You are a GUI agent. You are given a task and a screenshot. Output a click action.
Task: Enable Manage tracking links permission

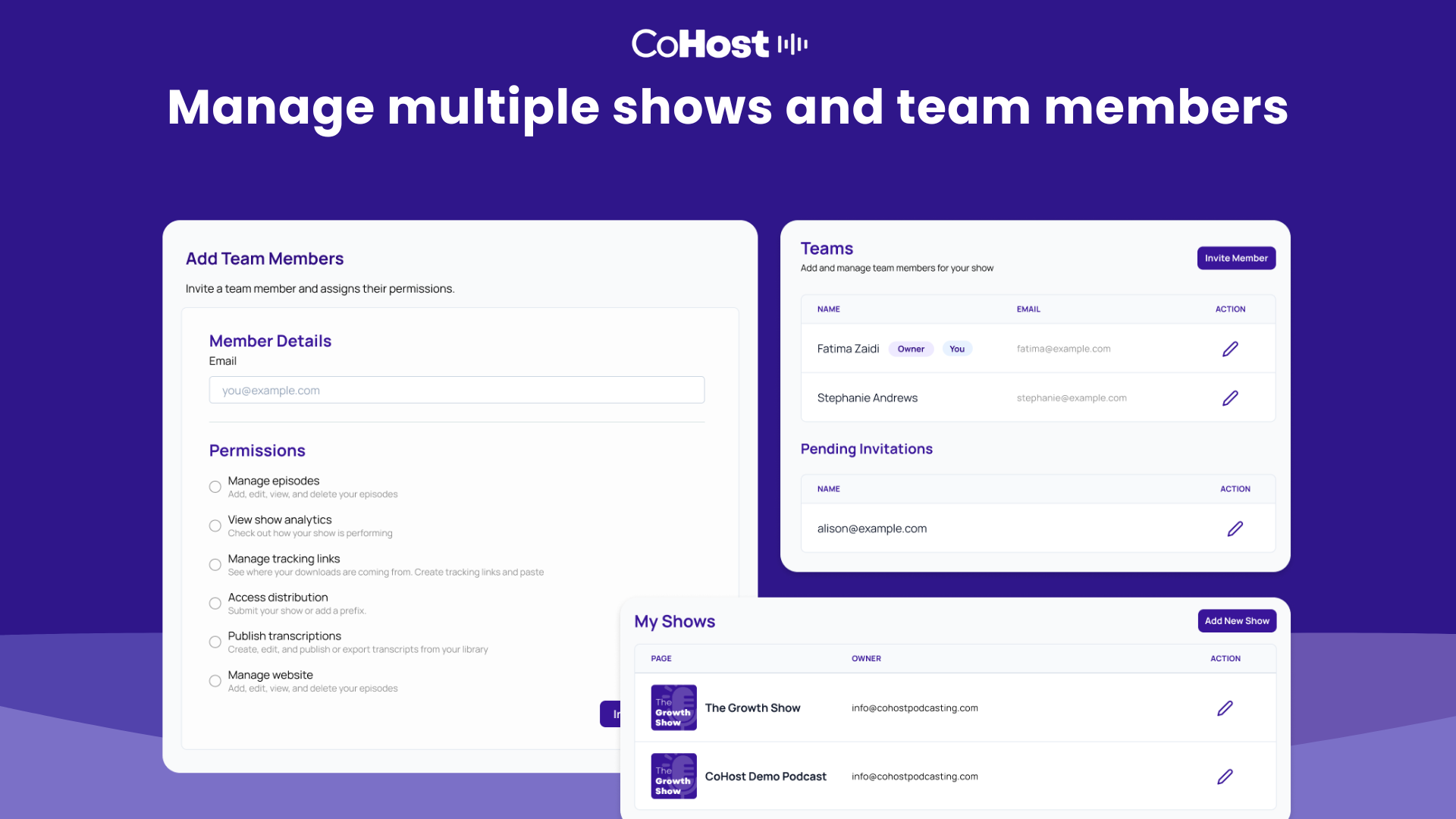tap(215, 565)
